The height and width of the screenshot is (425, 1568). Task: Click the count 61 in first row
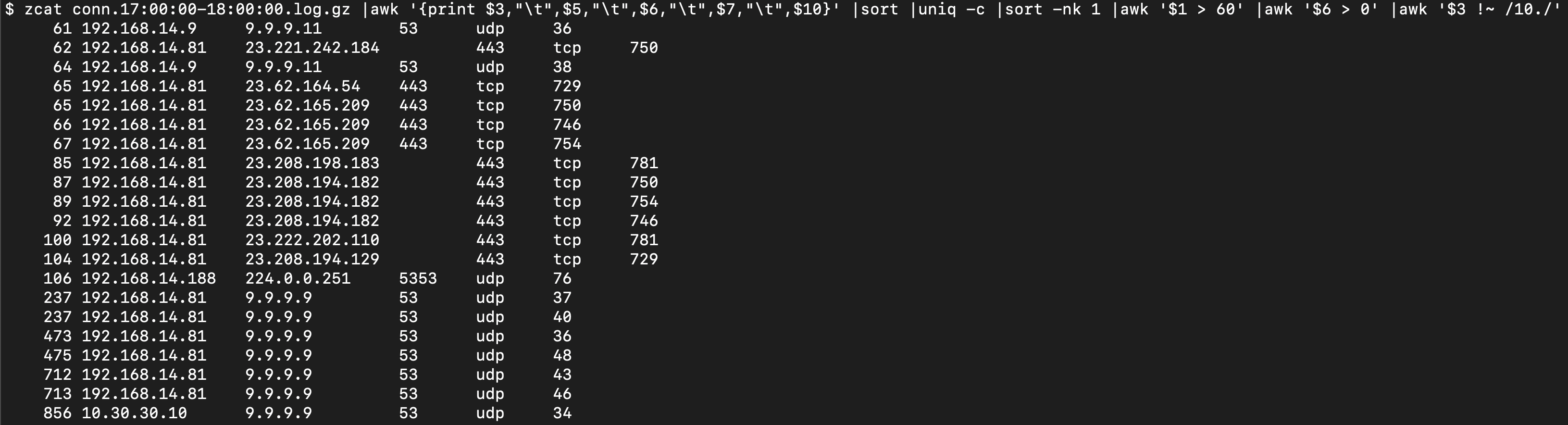point(62,29)
